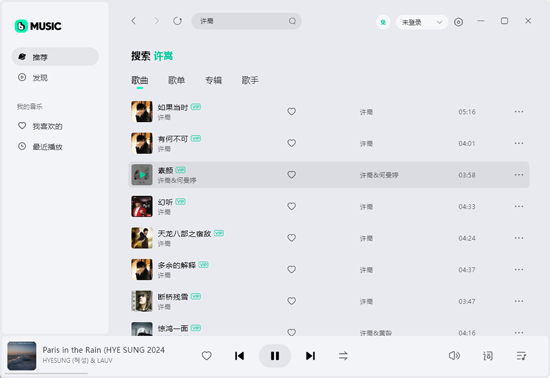Show lyrics with the 词 icon
Screen dimensions: 550x378
click(488, 356)
